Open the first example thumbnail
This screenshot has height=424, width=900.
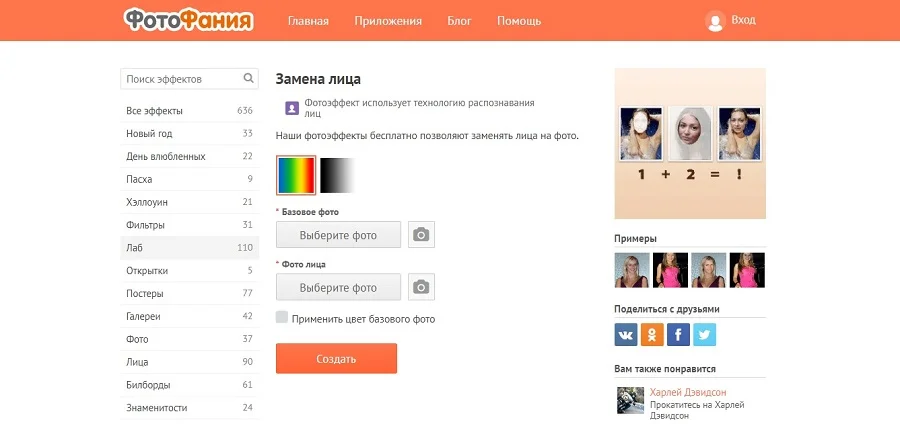point(632,270)
